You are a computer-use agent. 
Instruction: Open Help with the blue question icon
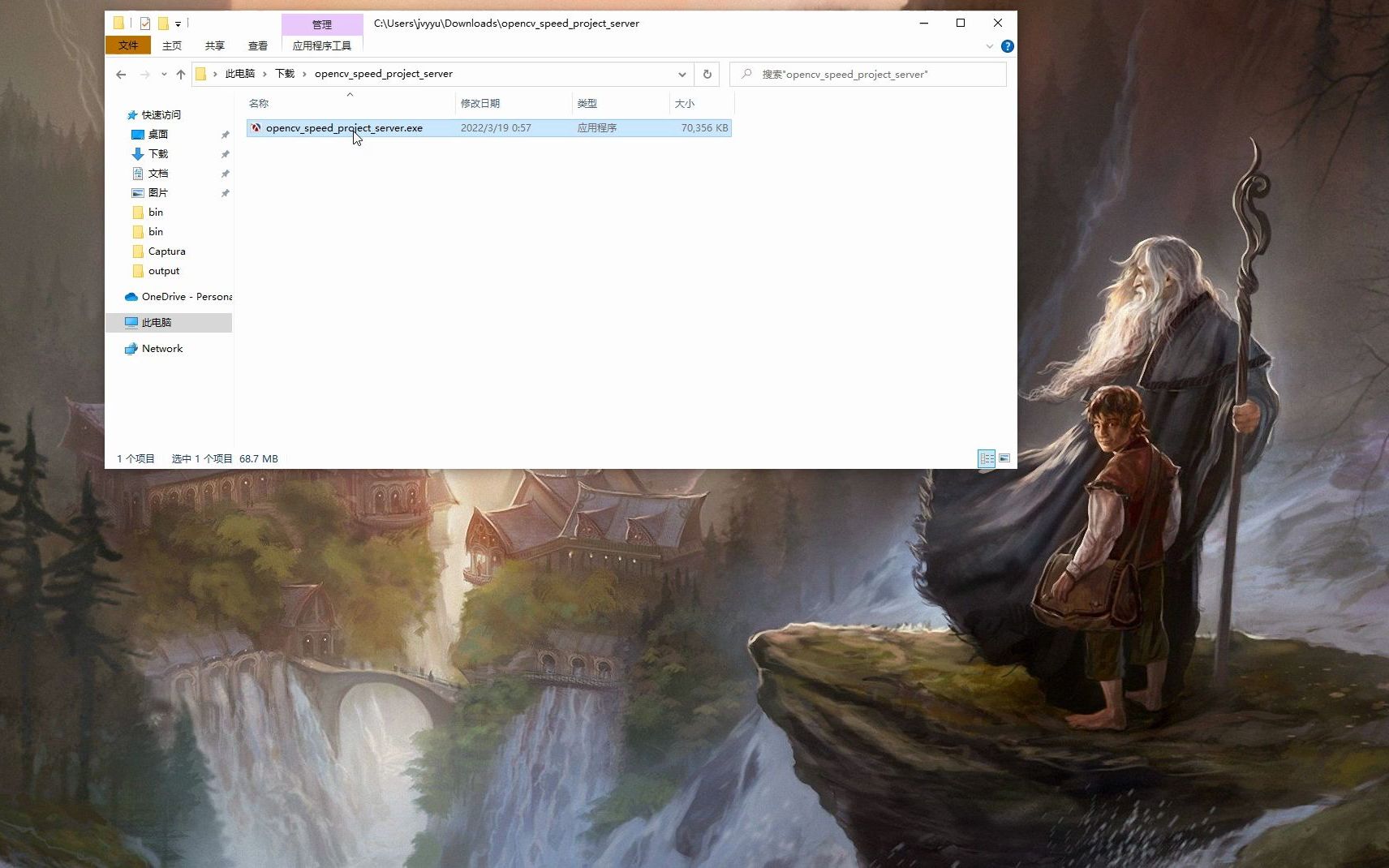click(x=1008, y=46)
